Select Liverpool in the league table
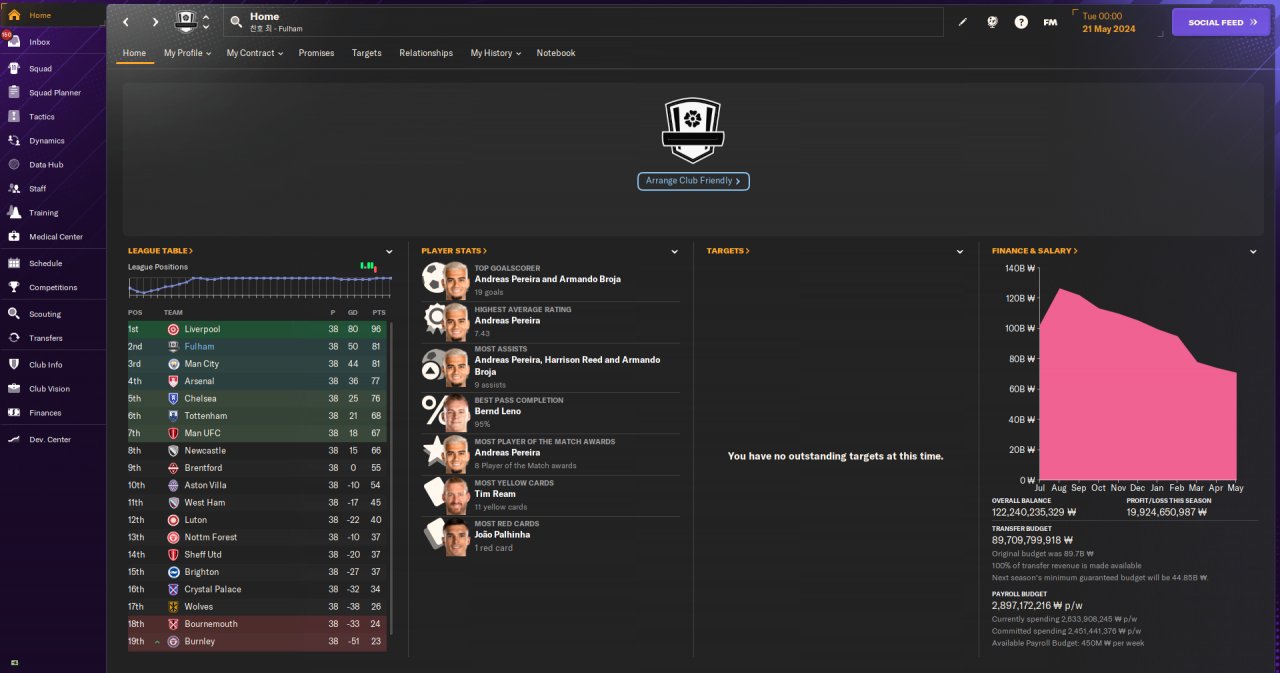The width and height of the screenshot is (1280, 673). [x=258, y=329]
